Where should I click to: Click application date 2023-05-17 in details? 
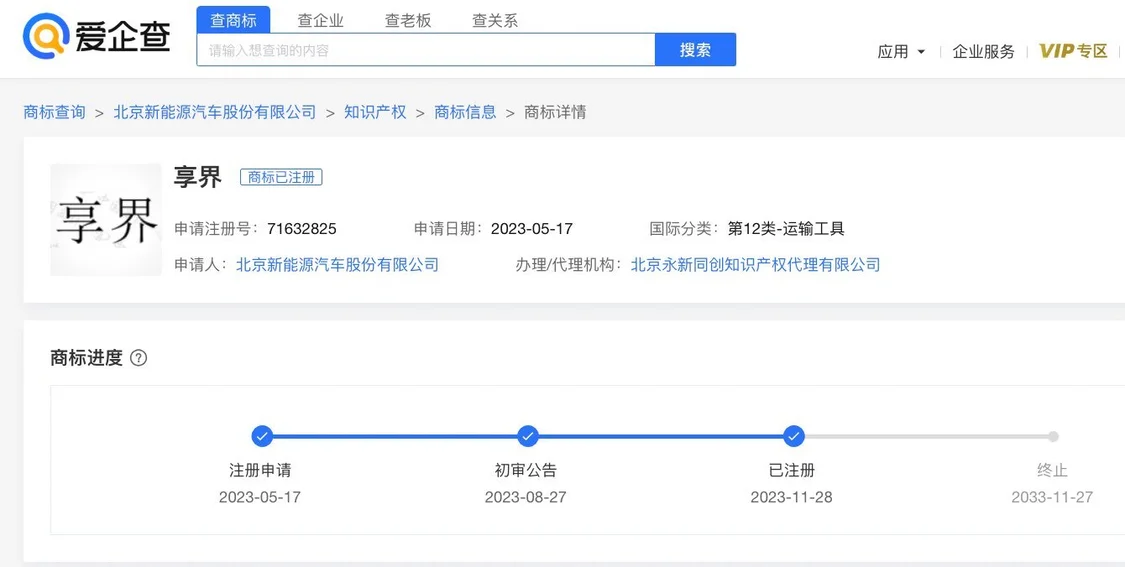click(532, 229)
